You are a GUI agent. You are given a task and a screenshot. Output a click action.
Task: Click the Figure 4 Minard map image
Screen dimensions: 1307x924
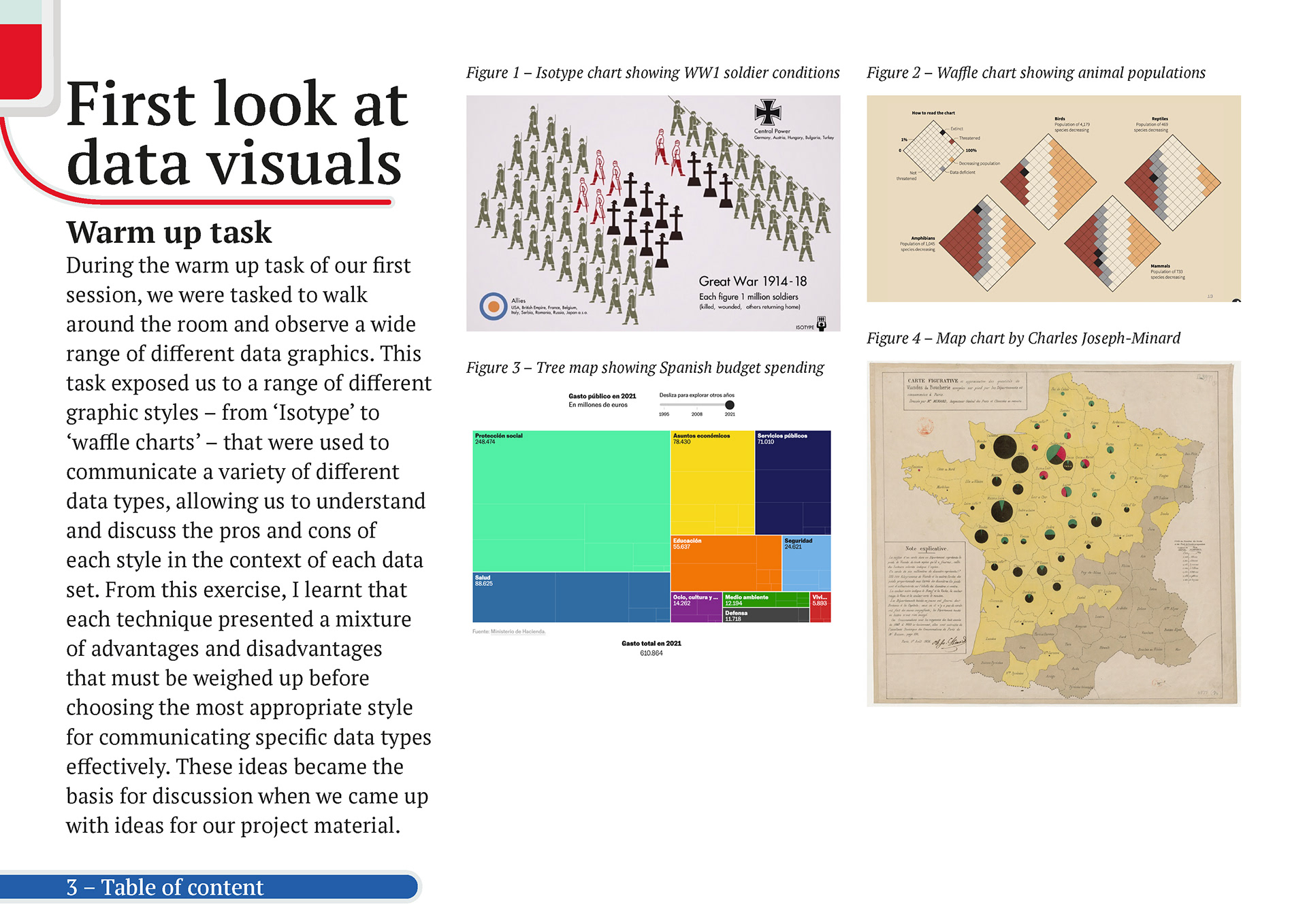point(1053,533)
